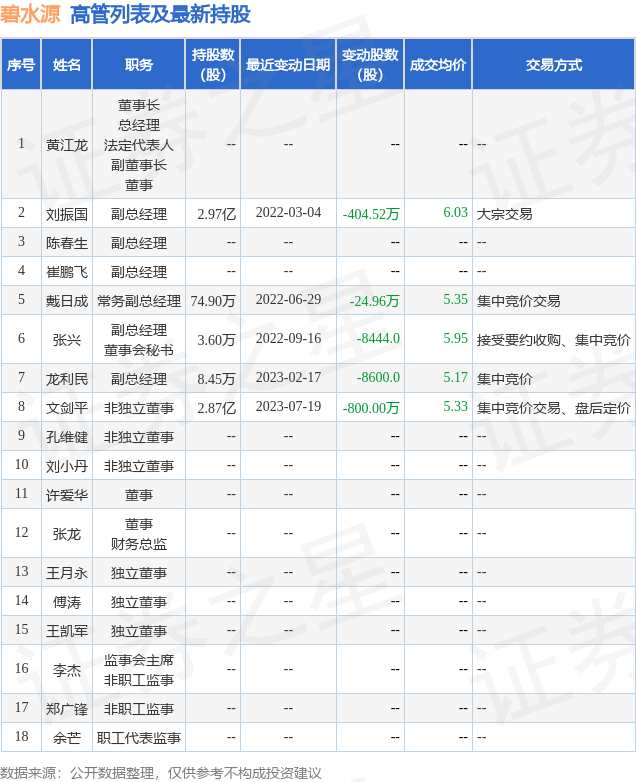The height and width of the screenshot is (782, 636).
Task: Click the 高管列表及最新持股 heading text
Action: point(160,14)
